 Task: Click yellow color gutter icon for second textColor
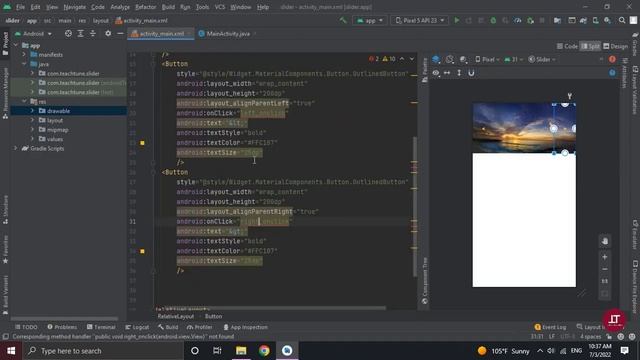click(x=142, y=251)
